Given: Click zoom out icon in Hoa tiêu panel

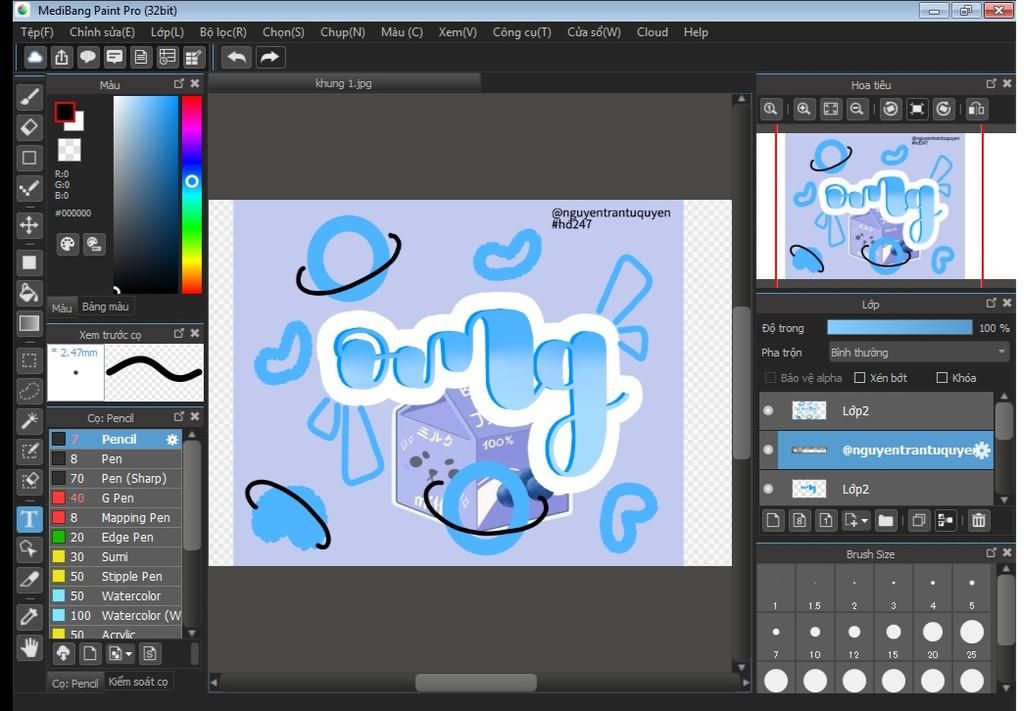Looking at the screenshot, I should 857,109.
